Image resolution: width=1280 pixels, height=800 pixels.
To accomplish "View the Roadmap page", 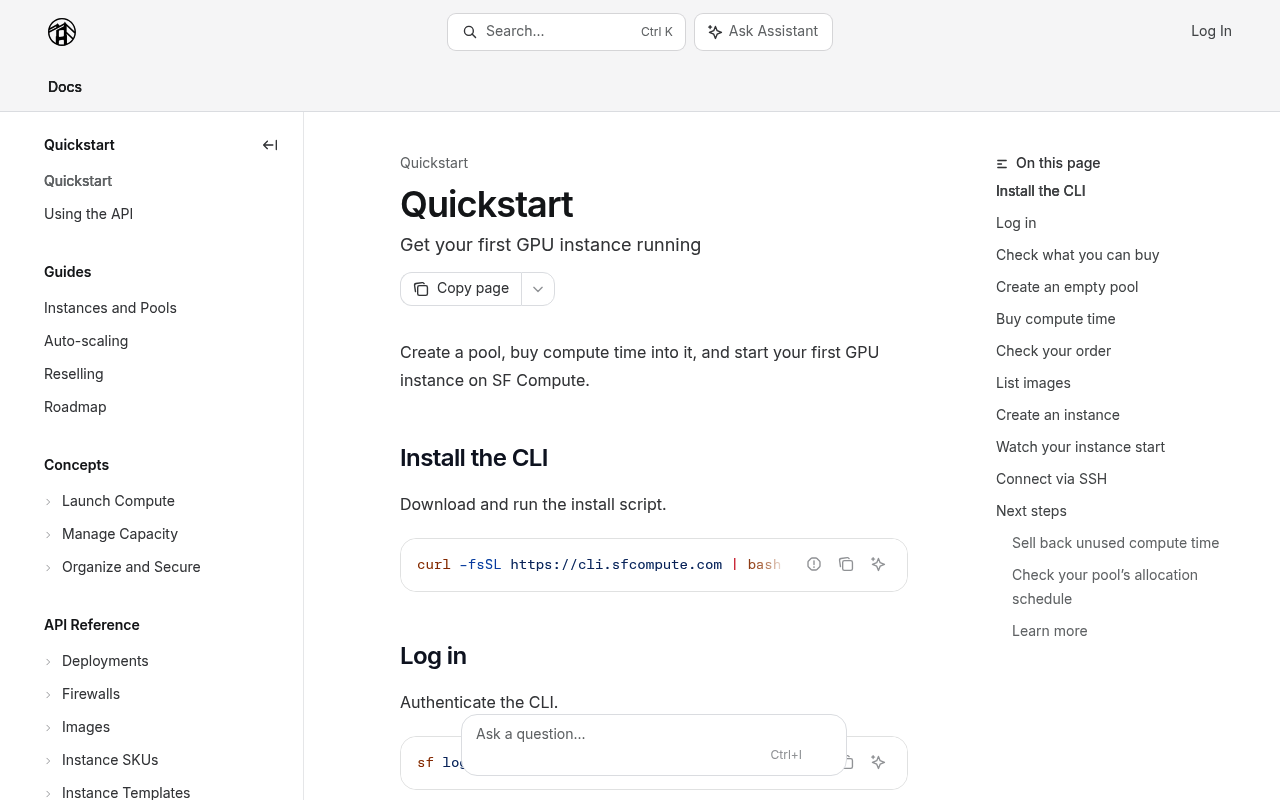I will tap(75, 407).
